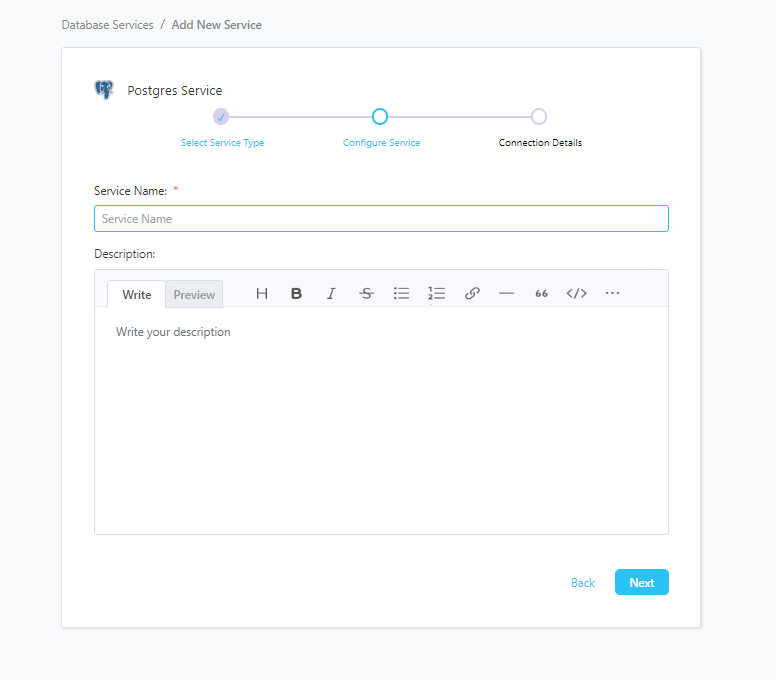Apply italic formatting in the editor
Viewport: 776px width, 680px height.
pyautogui.click(x=331, y=293)
